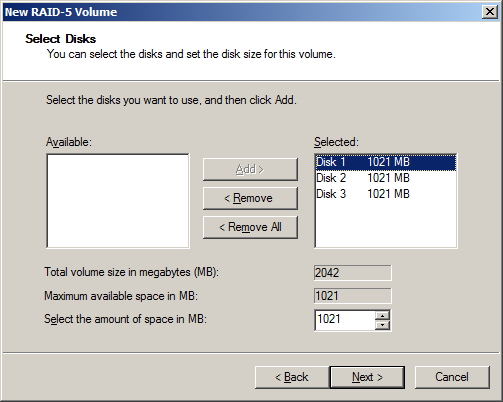503x402 pixels.
Task: Click the 'Select the amount of space' label
Action: click(125, 319)
